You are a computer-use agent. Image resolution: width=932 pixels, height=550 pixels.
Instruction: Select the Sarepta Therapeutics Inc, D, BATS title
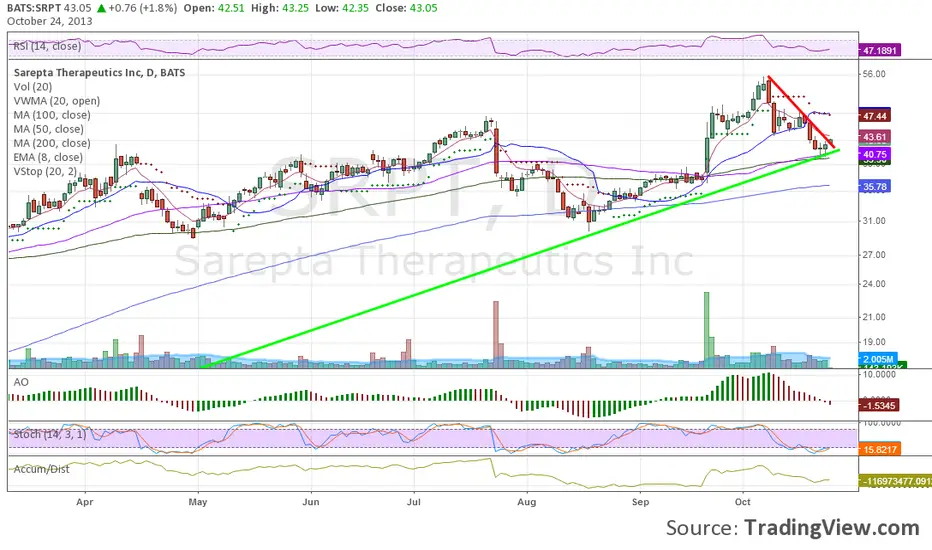pyautogui.click(x=99, y=73)
